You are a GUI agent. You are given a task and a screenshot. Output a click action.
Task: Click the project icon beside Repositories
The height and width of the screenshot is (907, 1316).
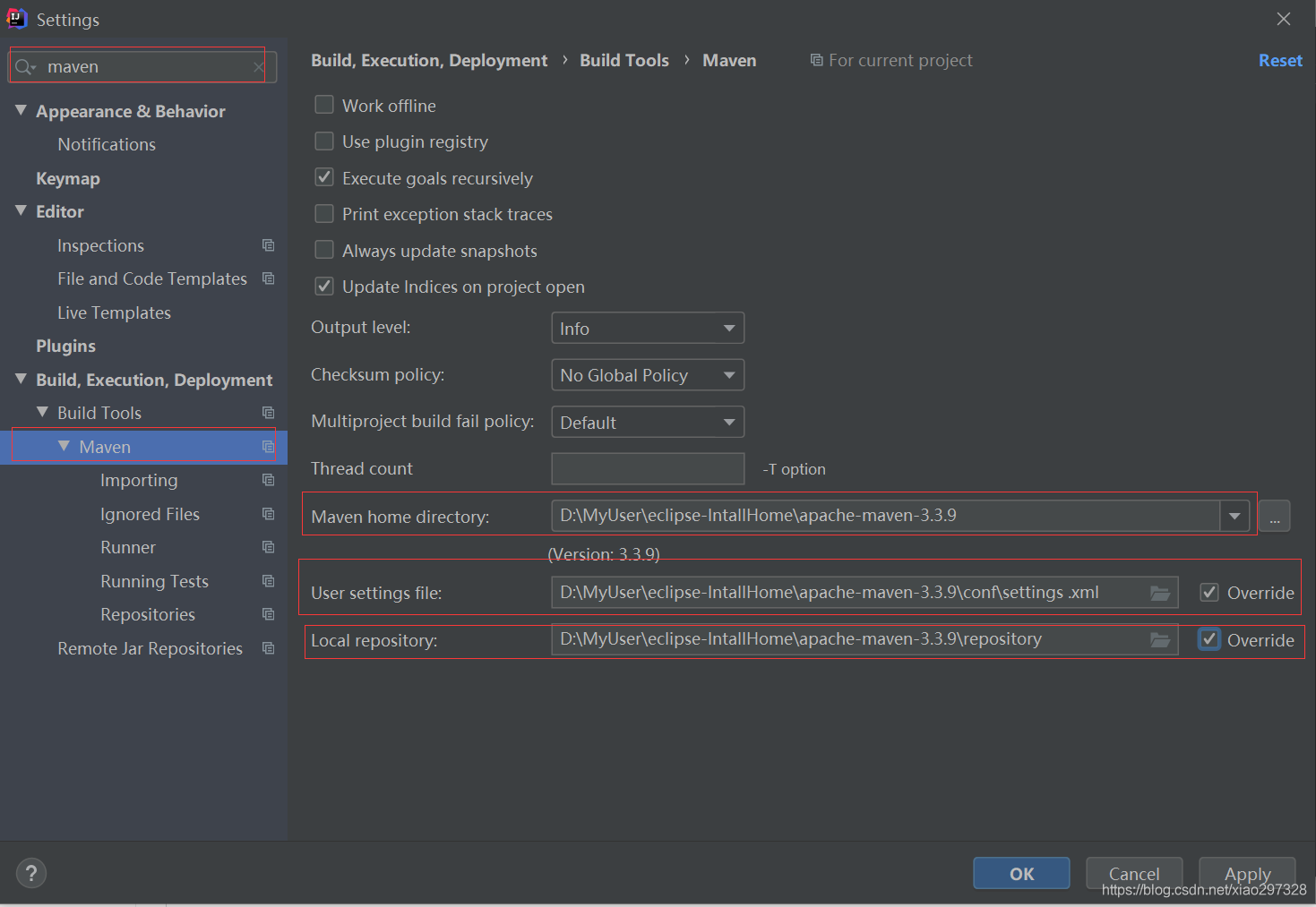coord(268,614)
